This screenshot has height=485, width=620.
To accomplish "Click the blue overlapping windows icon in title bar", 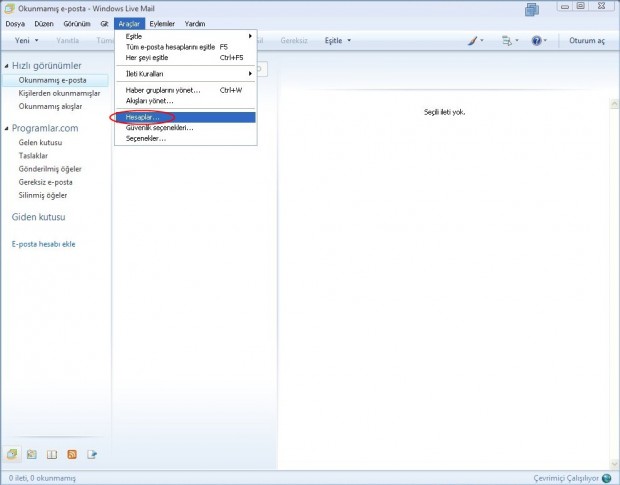I will 532,9.
